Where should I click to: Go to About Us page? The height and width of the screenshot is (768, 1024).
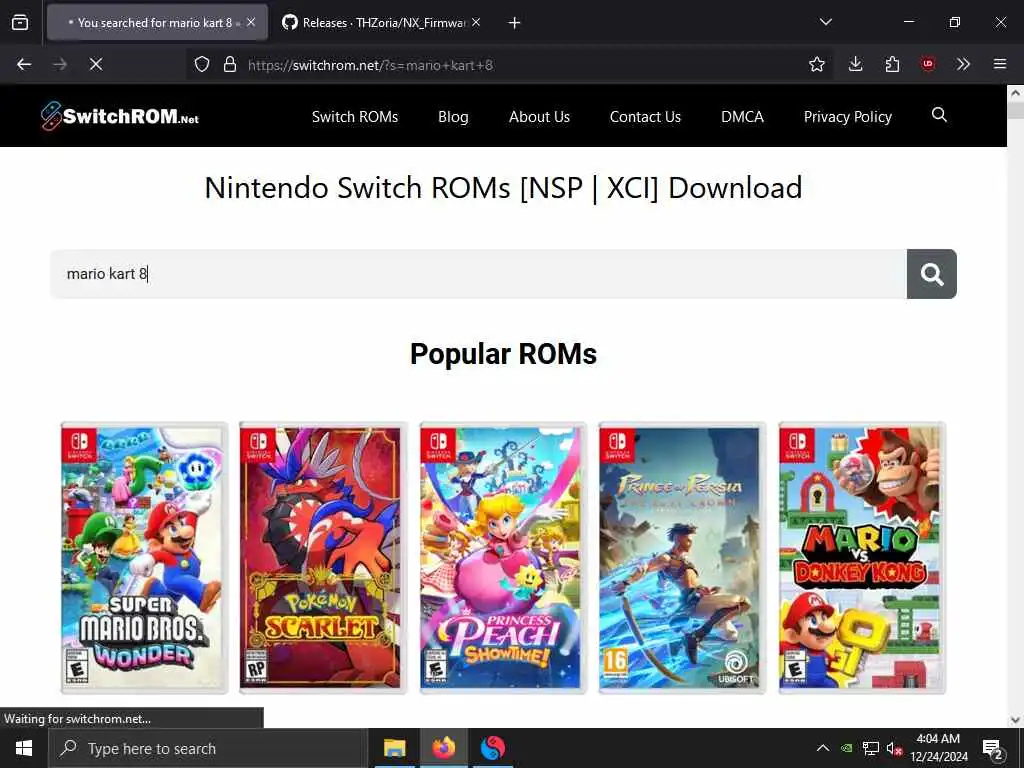(x=539, y=117)
